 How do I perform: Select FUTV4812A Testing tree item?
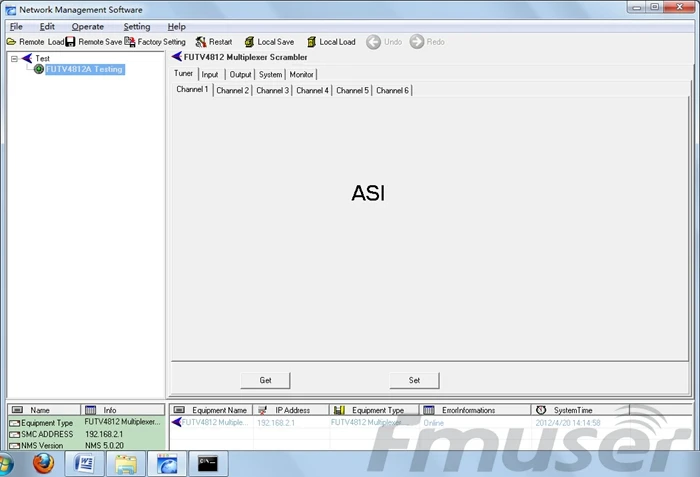point(84,69)
